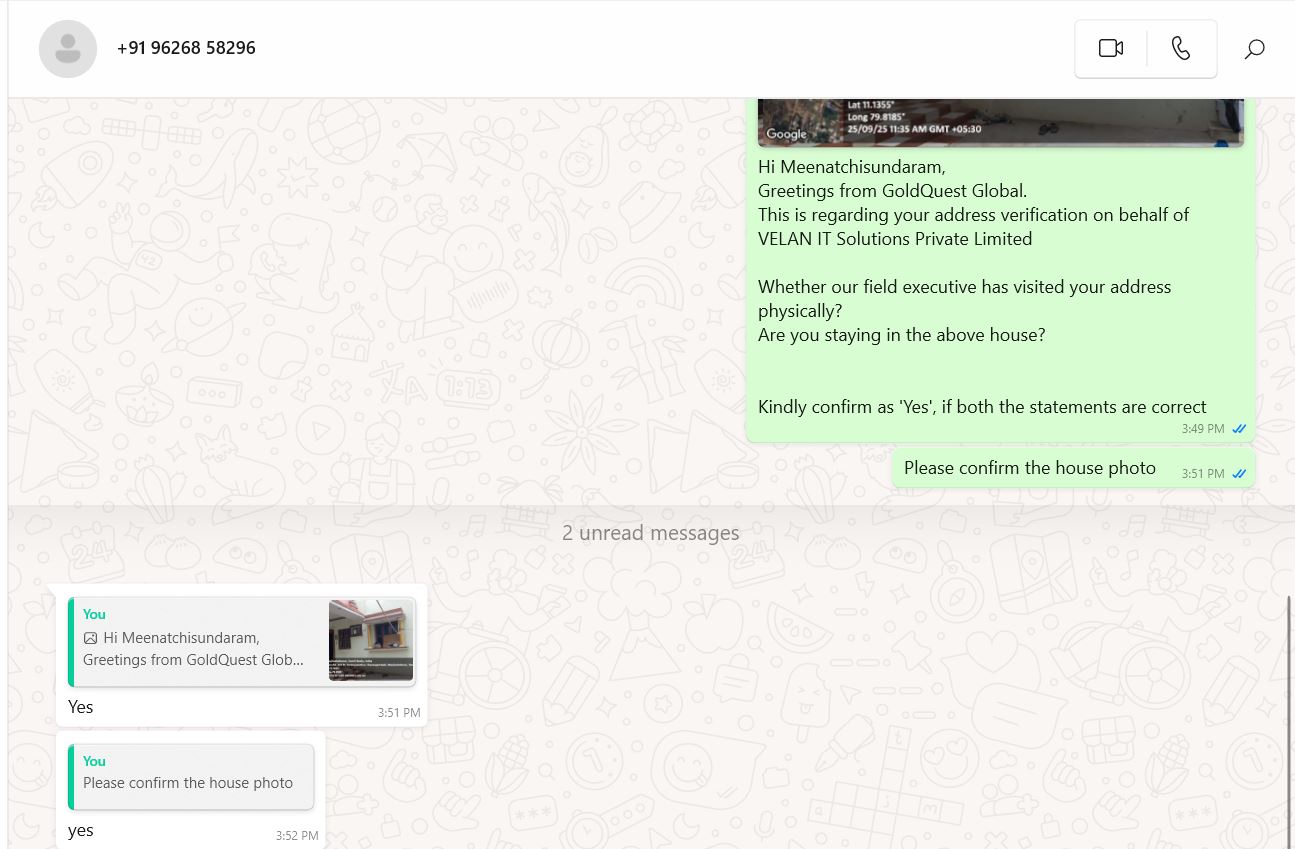Click the 3:52 PM timestamp

point(297,835)
